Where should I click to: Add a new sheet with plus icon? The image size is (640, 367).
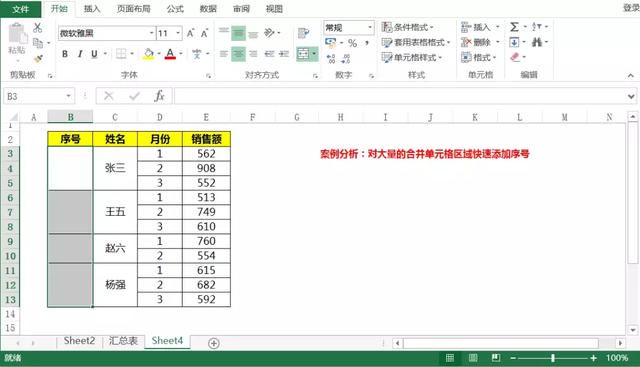[213, 343]
